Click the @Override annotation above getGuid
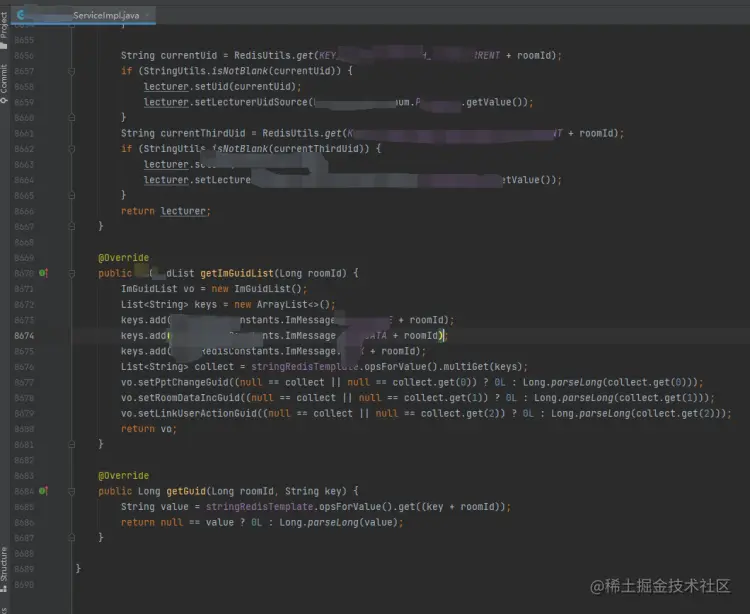 point(123,476)
